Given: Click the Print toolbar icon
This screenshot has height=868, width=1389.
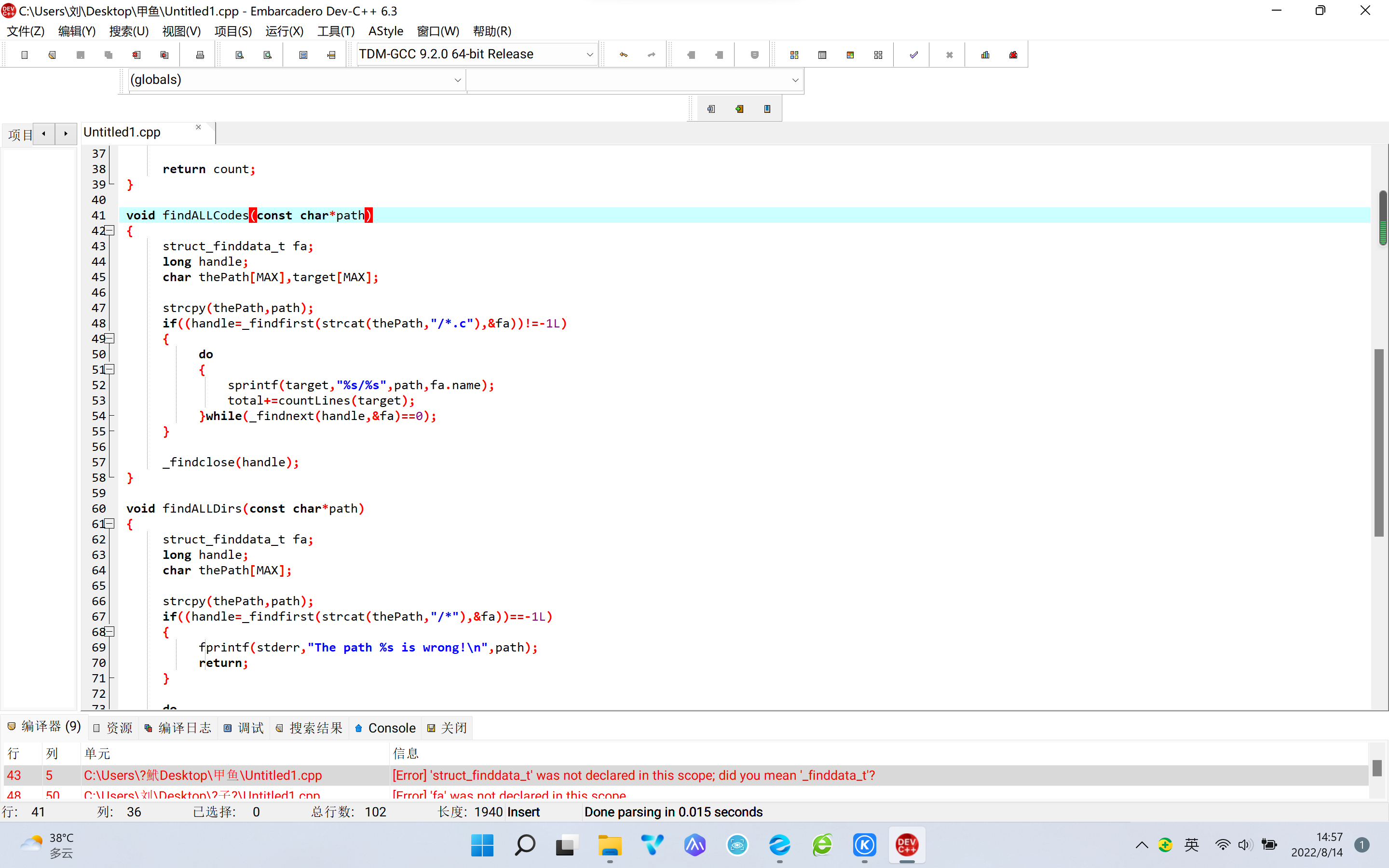Looking at the screenshot, I should click(200, 55).
